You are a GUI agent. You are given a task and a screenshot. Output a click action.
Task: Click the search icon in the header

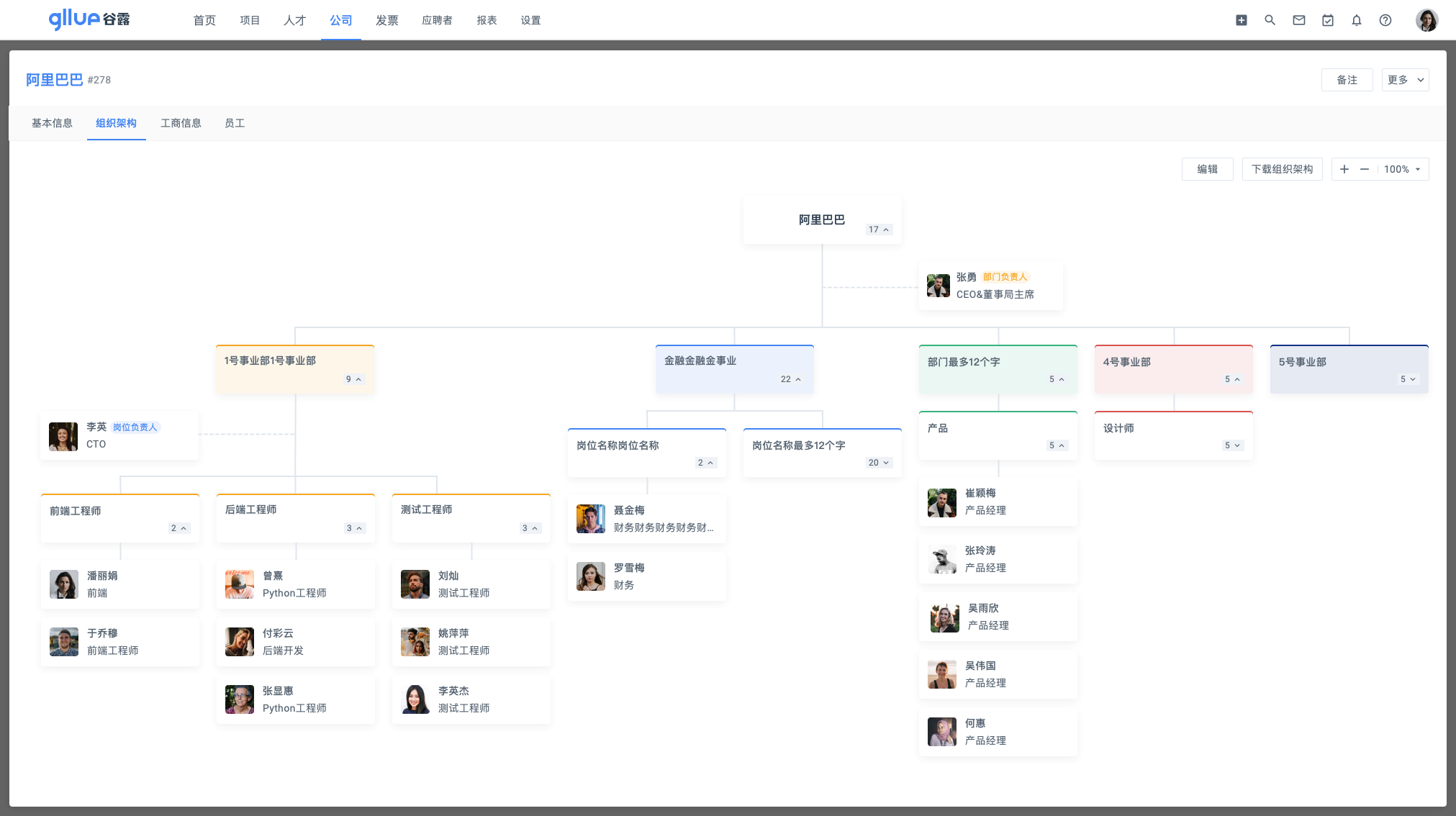click(x=1270, y=20)
